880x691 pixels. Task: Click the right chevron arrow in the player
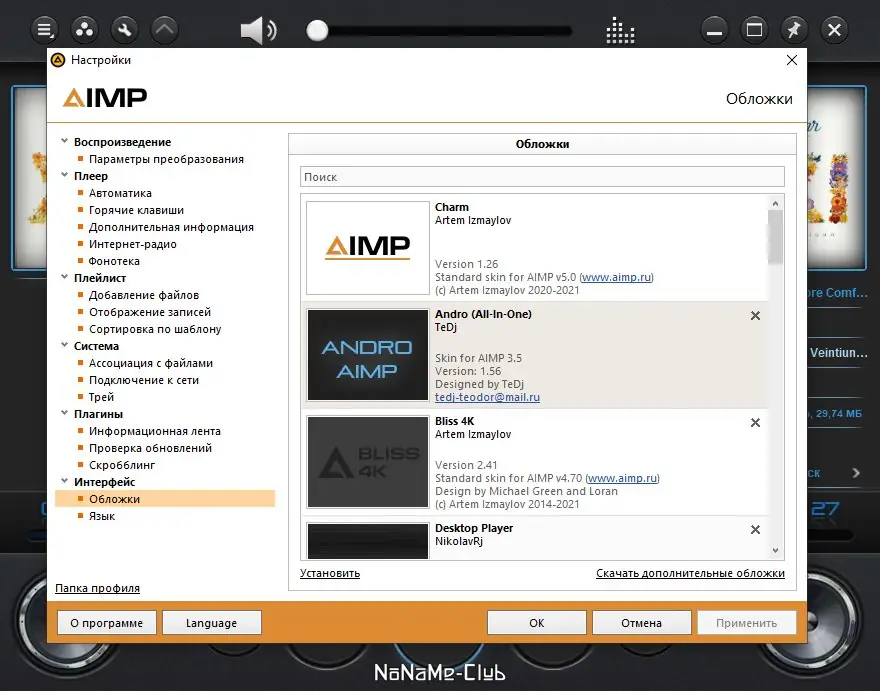point(856,473)
